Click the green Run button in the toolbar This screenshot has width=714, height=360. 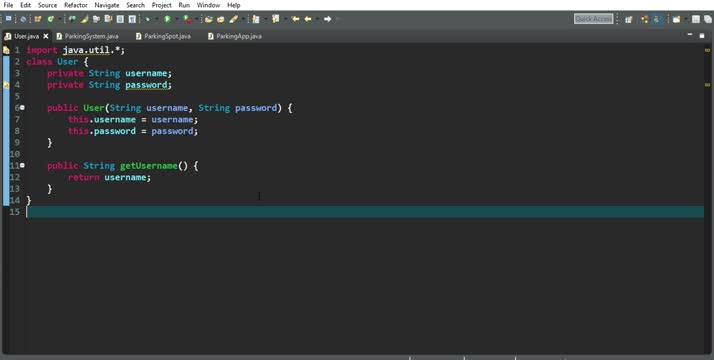click(168, 19)
